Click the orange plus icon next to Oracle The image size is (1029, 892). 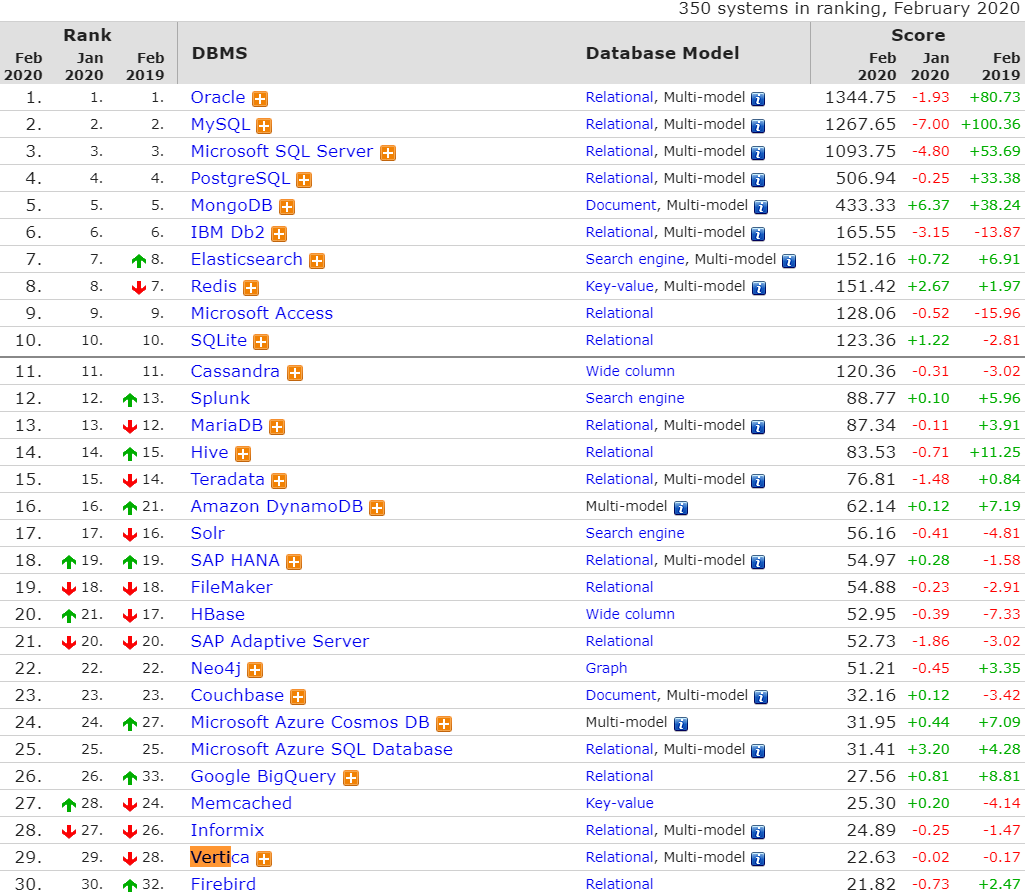pyautogui.click(x=260, y=99)
